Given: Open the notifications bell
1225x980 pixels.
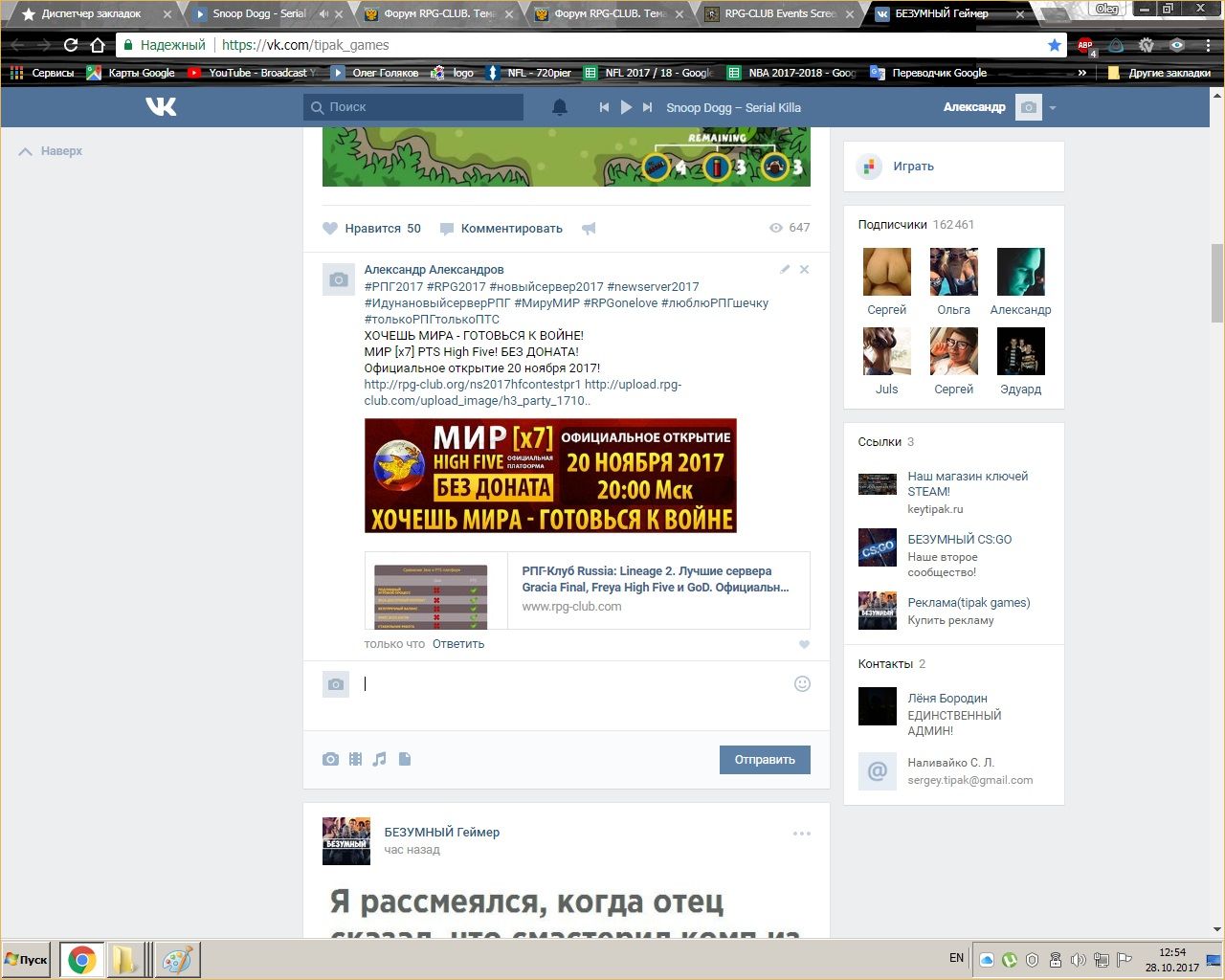Looking at the screenshot, I should click(x=560, y=107).
